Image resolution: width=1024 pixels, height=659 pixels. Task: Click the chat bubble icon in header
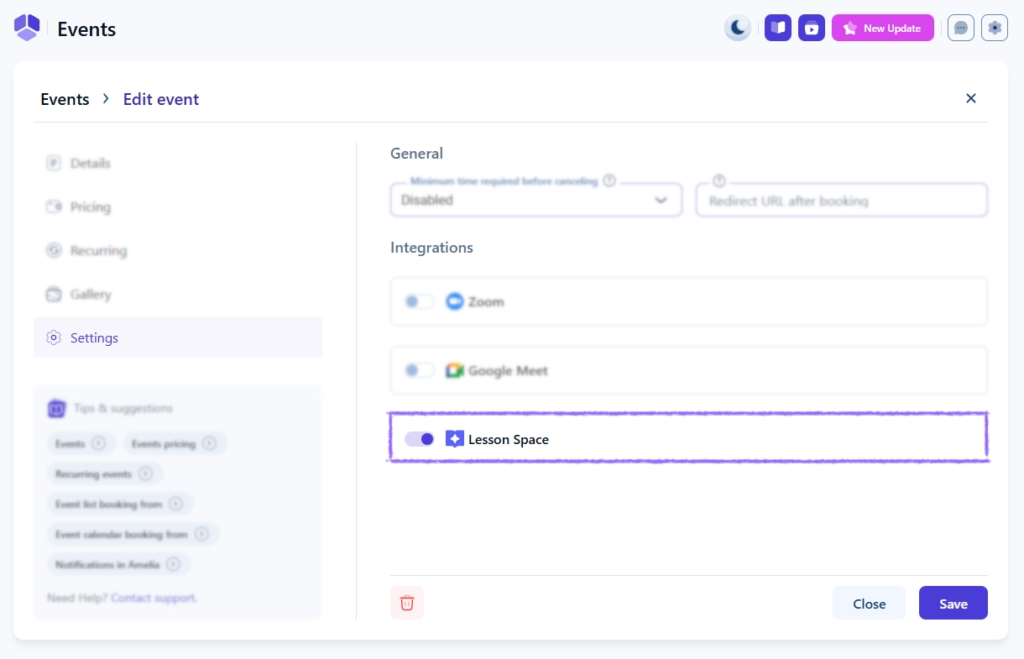pos(961,28)
